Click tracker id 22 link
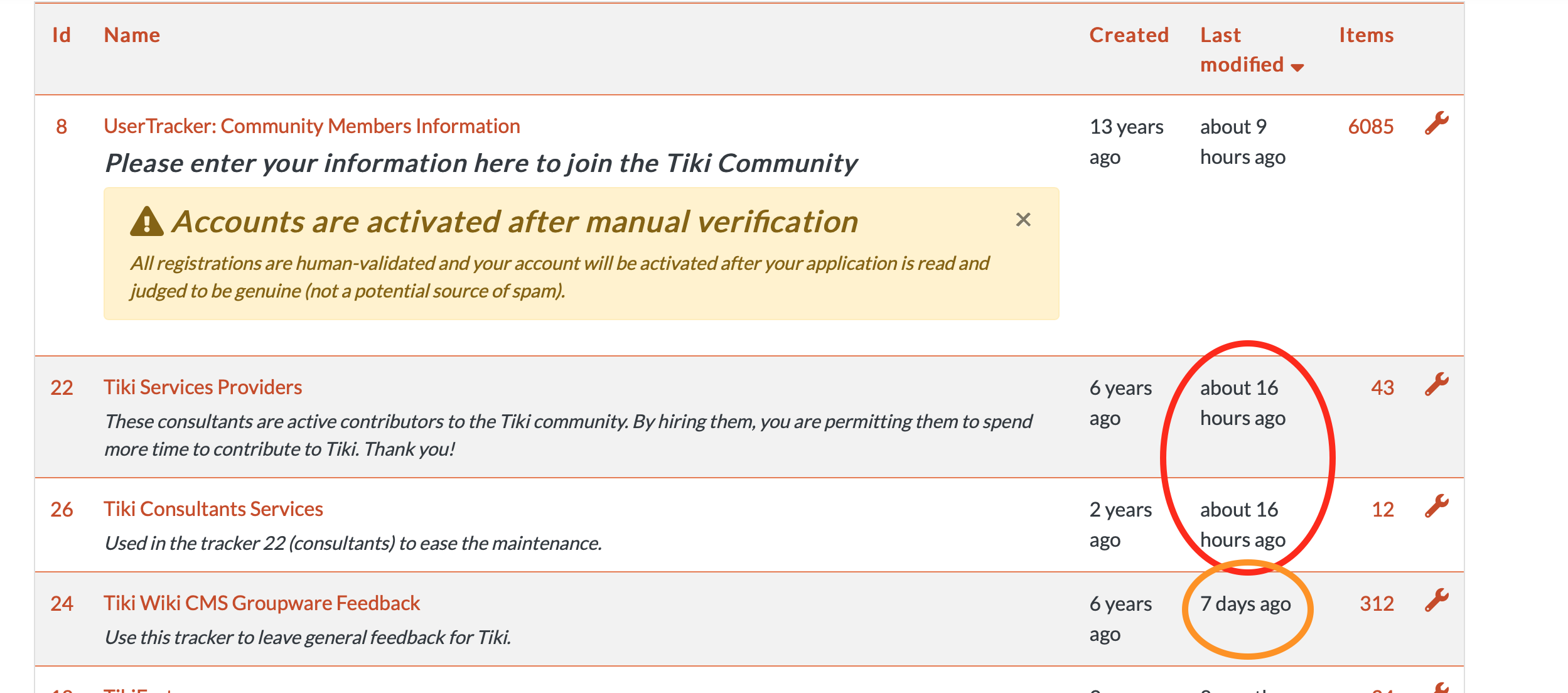 (x=62, y=388)
